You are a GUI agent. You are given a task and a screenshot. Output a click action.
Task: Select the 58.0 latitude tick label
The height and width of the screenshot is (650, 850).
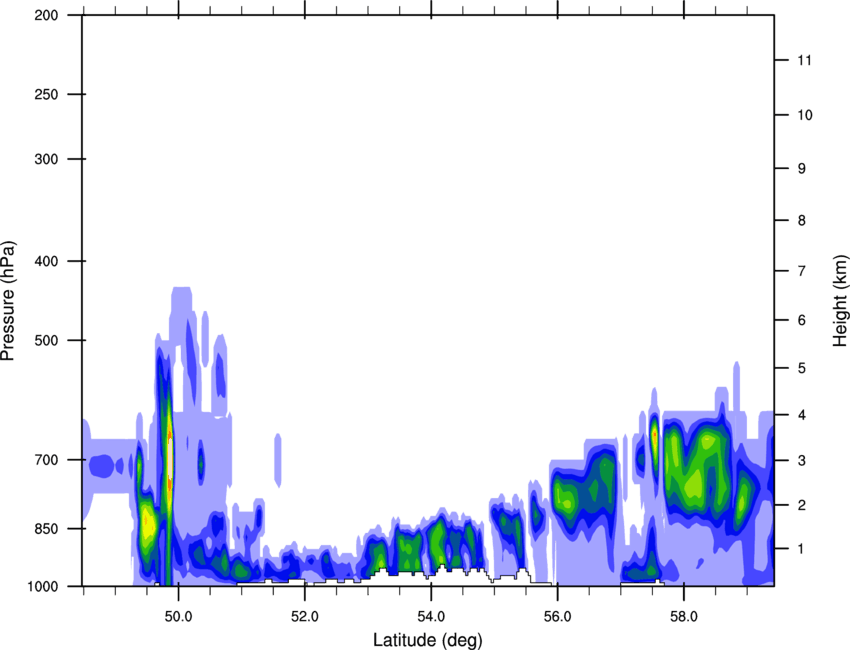pyautogui.click(x=683, y=612)
